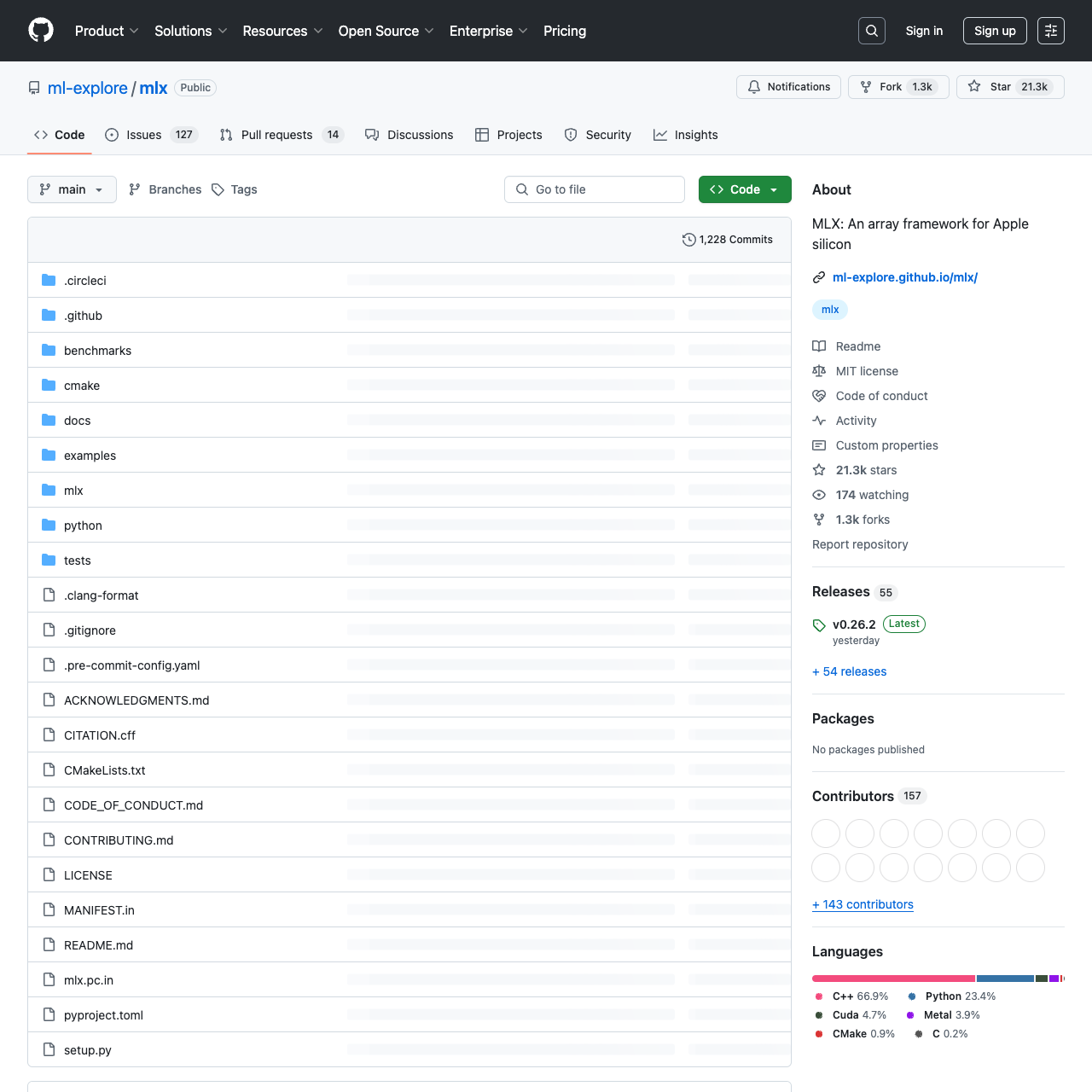Image resolution: width=1092 pixels, height=1092 pixels.
Task: Click the stars icon in About
Action: (x=819, y=470)
